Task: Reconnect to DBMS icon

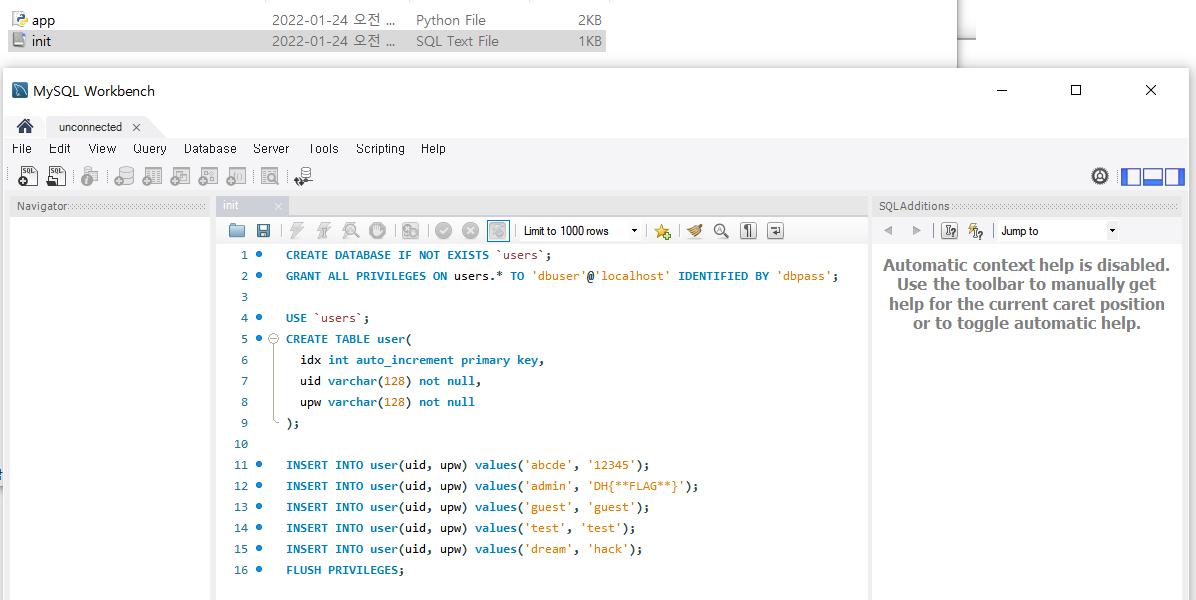Action: (x=304, y=176)
